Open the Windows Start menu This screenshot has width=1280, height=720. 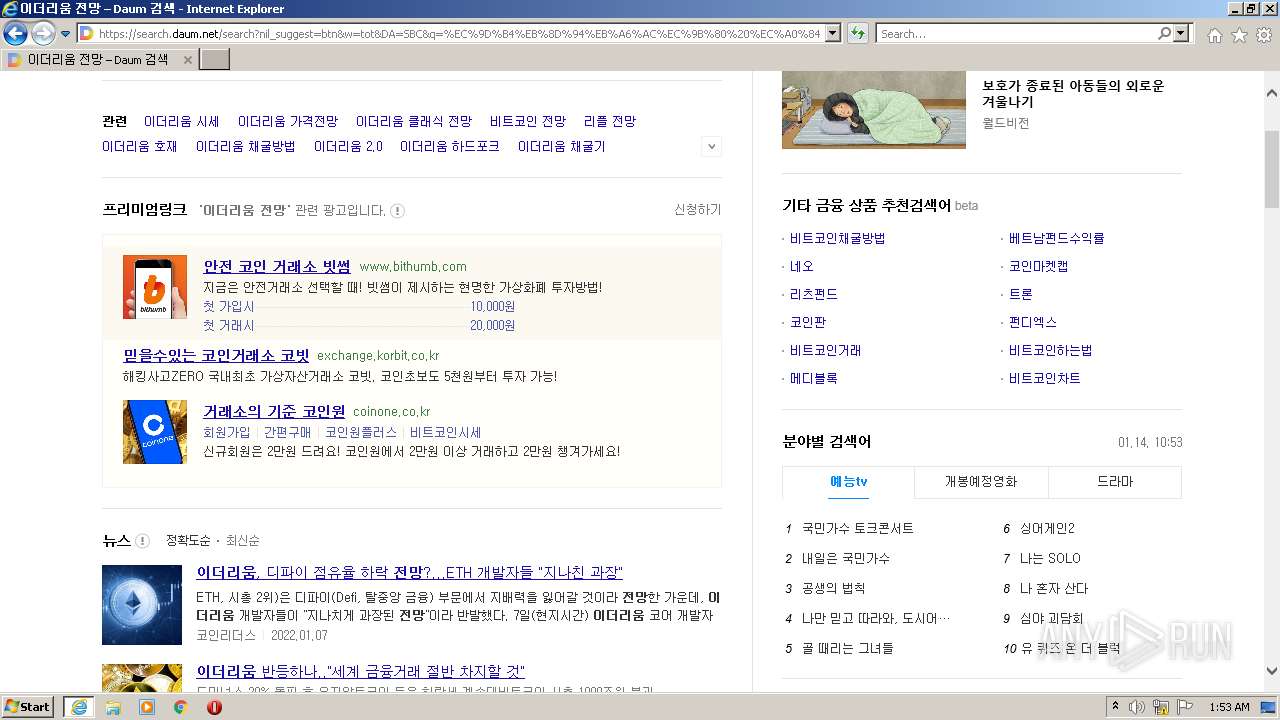(x=28, y=707)
